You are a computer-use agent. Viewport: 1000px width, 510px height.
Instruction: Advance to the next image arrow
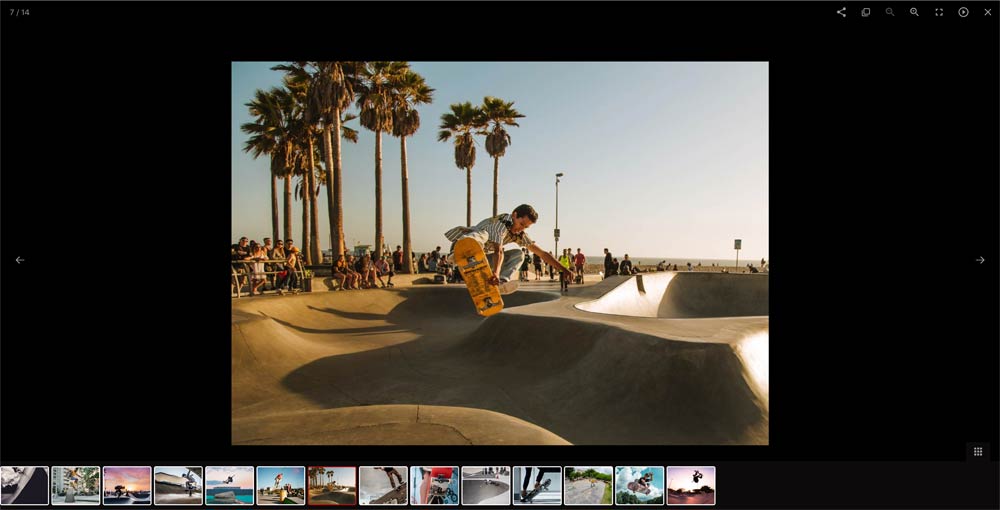[x=980, y=260]
